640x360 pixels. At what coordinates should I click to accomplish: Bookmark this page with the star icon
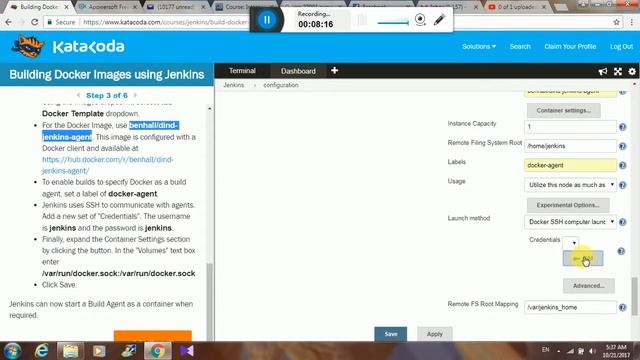point(616,22)
